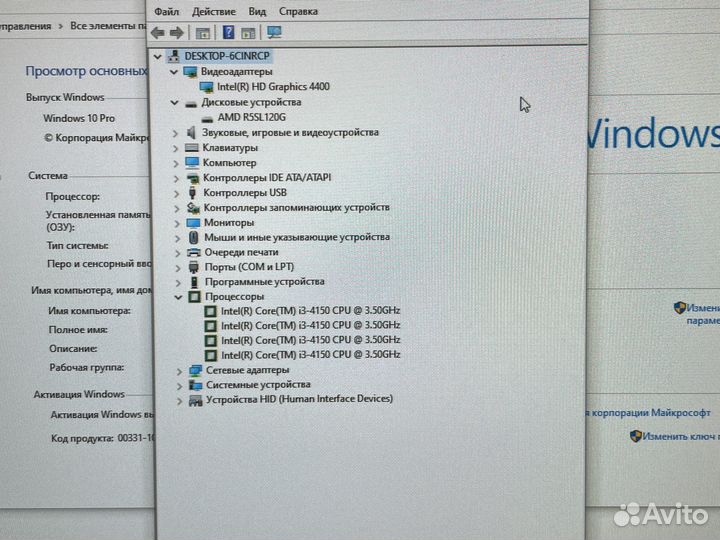720x540 pixels.
Task: Expand the Сетевые адаптеры category
Action: 180,371
